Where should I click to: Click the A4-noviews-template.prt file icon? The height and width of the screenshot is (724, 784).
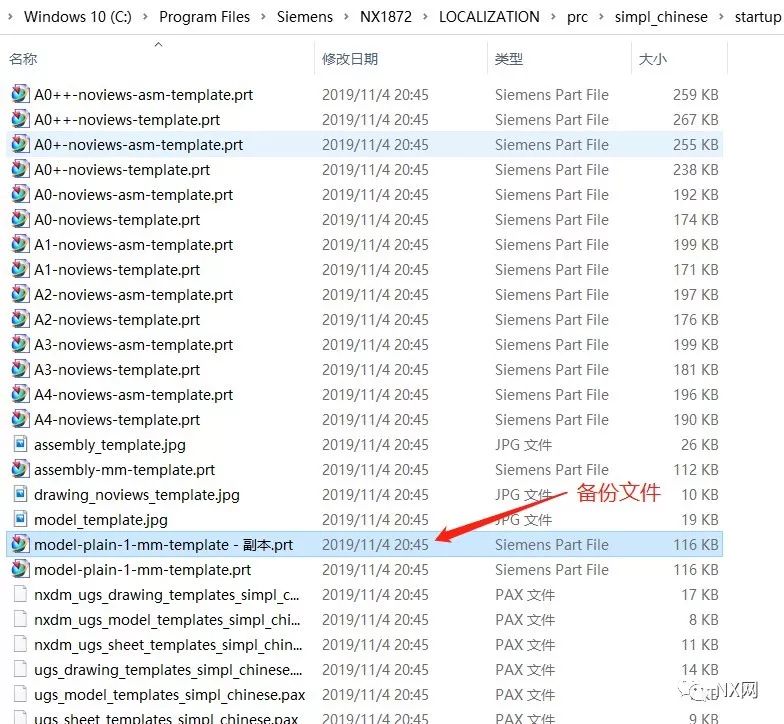pyautogui.click(x=20, y=419)
